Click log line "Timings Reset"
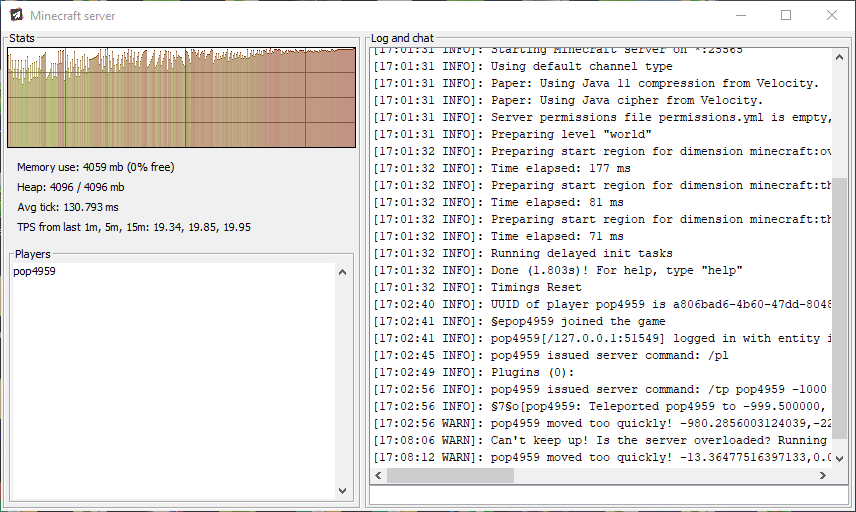This screenshot has width=856, height=512. [478, 287]
